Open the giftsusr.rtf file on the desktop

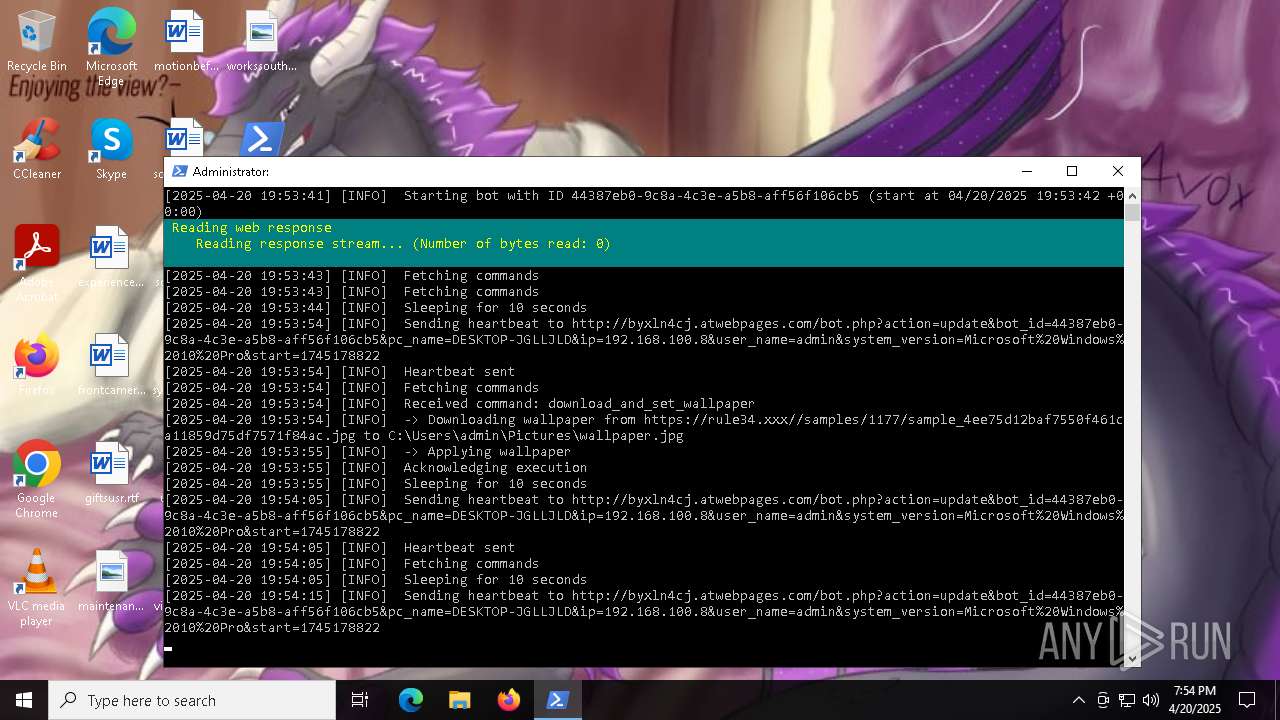tap(111, 473)
